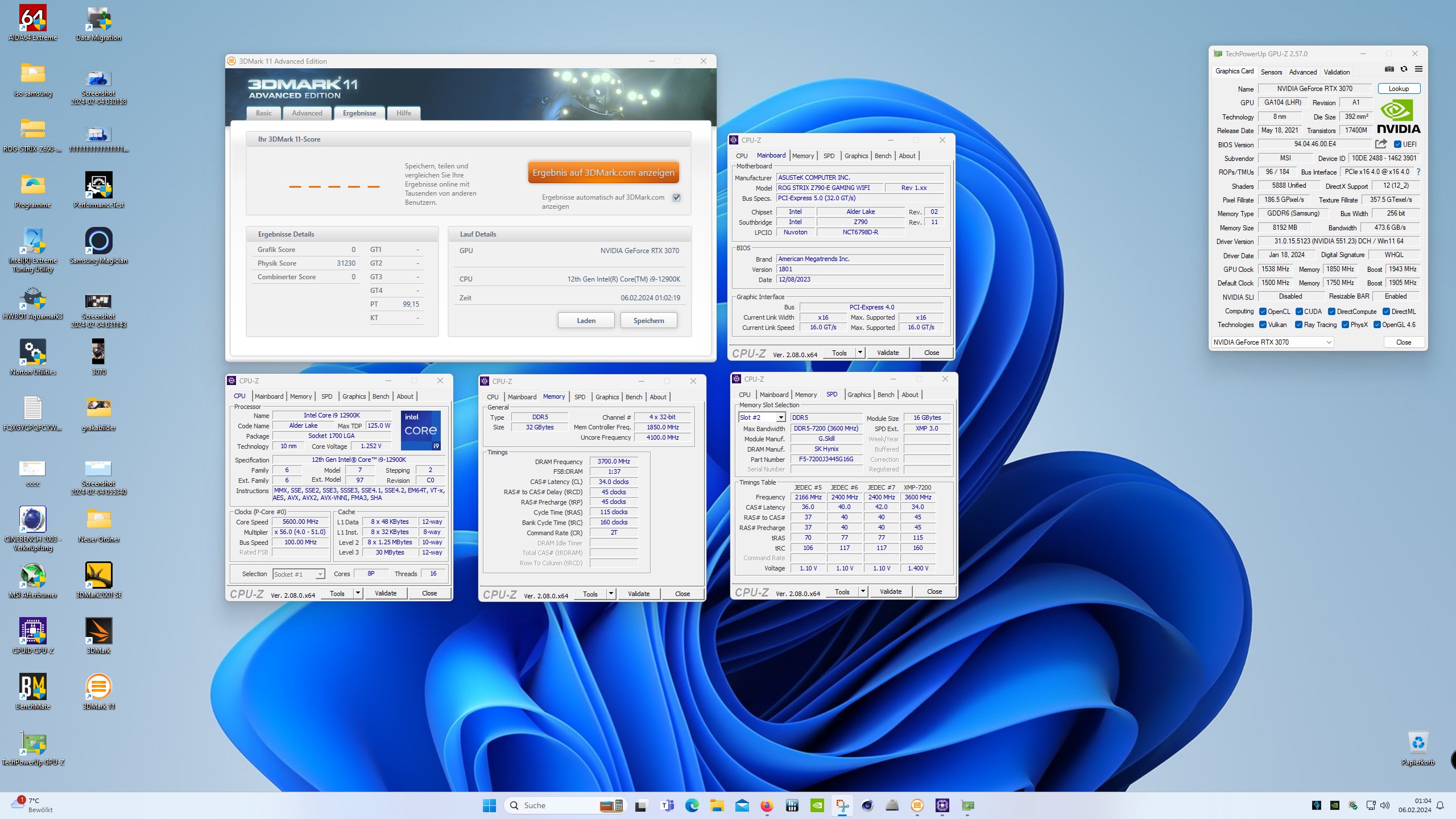Screen dimensions: 1456x819
Task: Toggle PhysX checkbox in GPU-Z
Action: (x=1345, y=325)
